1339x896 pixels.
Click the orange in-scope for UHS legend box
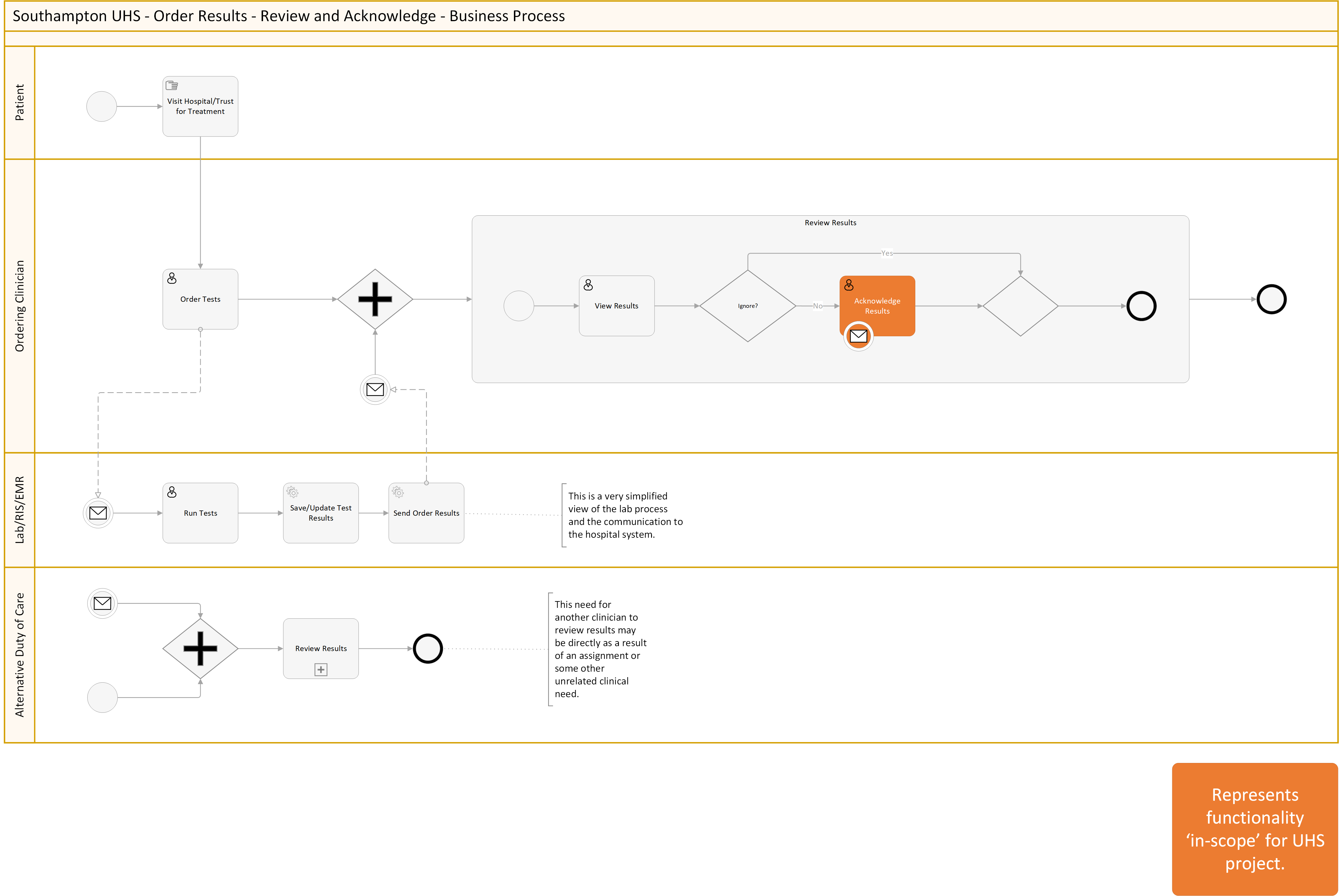(x=1254, y=828)
